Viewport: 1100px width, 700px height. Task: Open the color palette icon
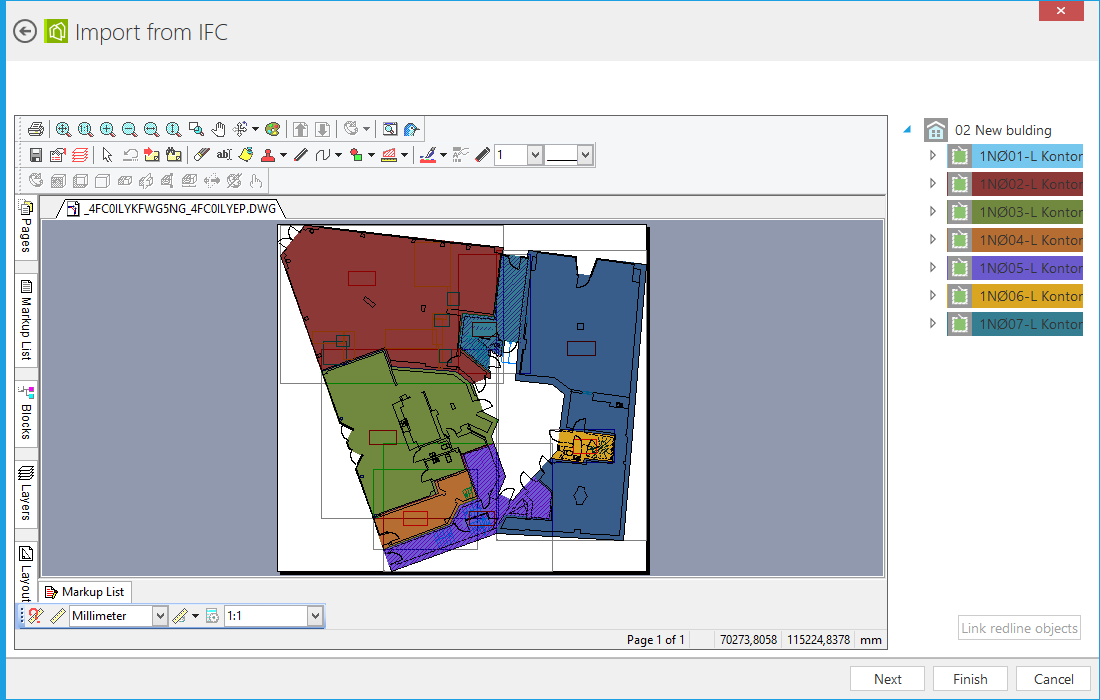(273, 129)
